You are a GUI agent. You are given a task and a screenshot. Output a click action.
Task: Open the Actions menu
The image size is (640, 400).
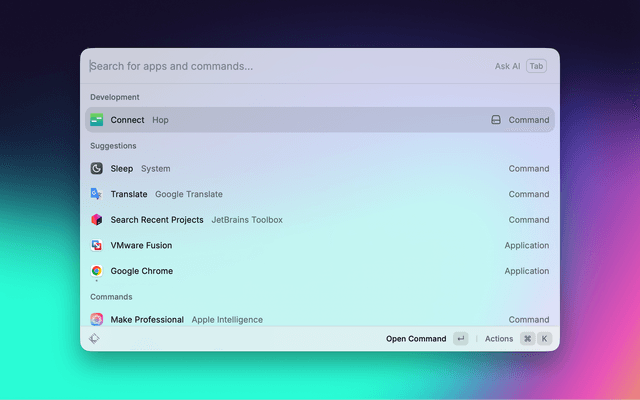coord(499,339)
